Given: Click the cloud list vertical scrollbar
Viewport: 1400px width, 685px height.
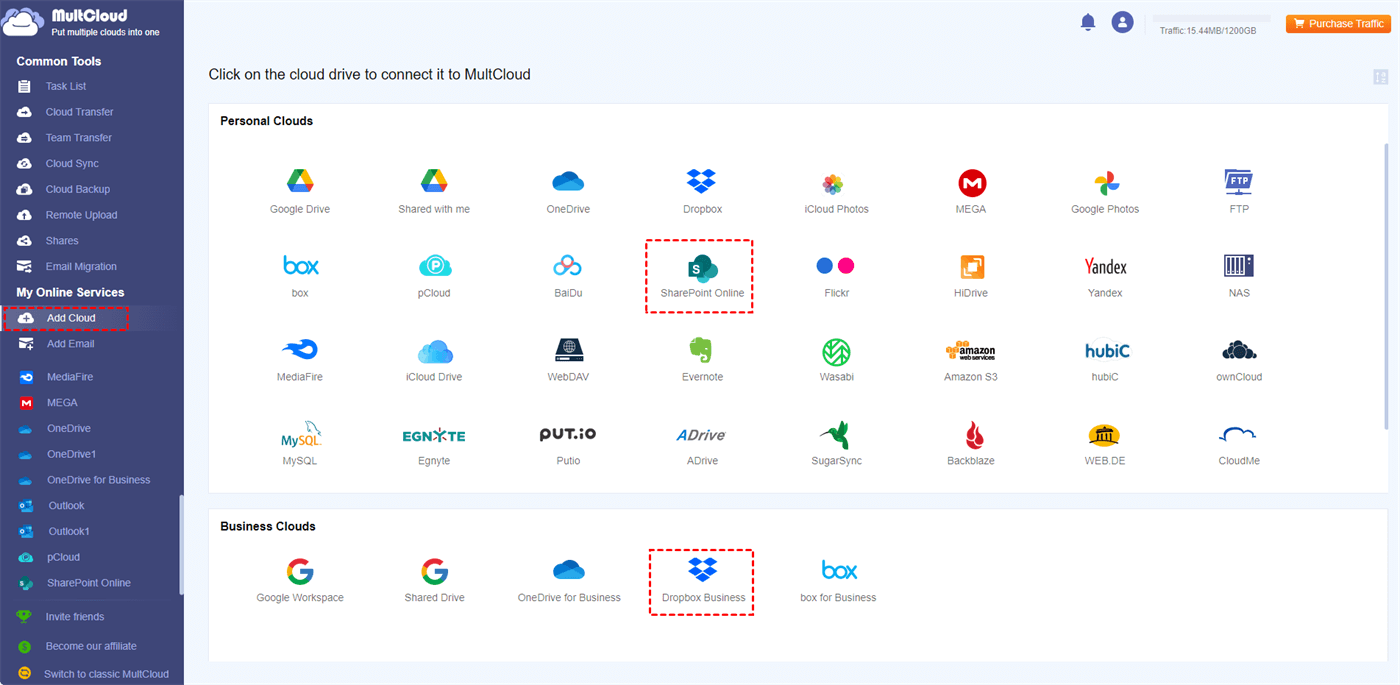Looking at the screenshot, I should pyautogui.click(x=1385, y=288).
